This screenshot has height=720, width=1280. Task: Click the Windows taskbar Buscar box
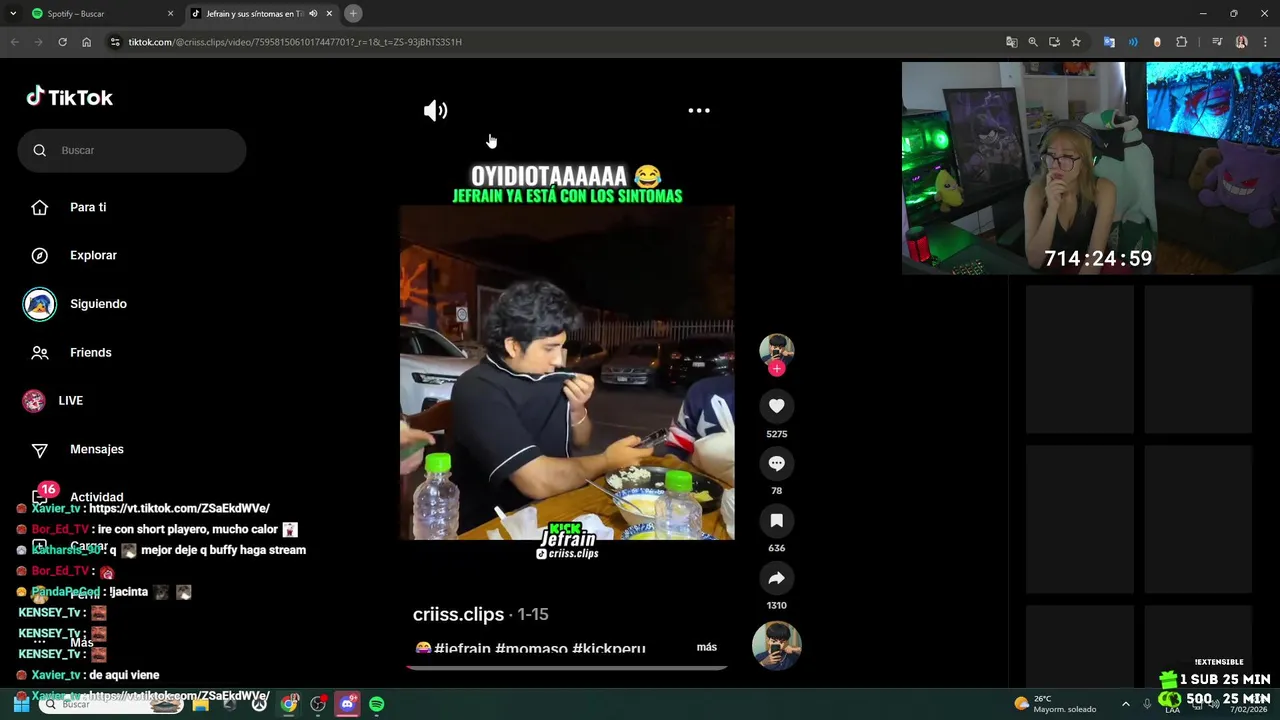coord(110,704)
